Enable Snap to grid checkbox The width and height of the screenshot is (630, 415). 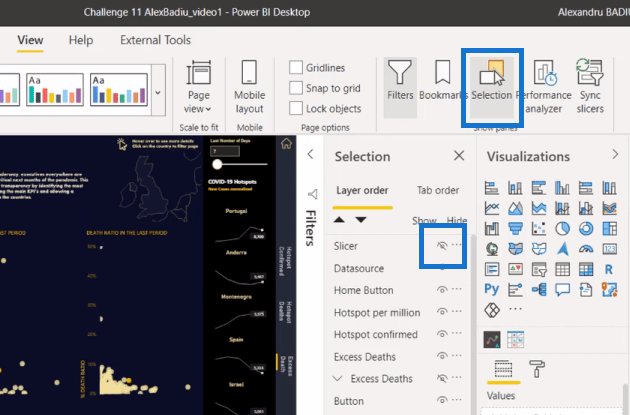(296, 88)
